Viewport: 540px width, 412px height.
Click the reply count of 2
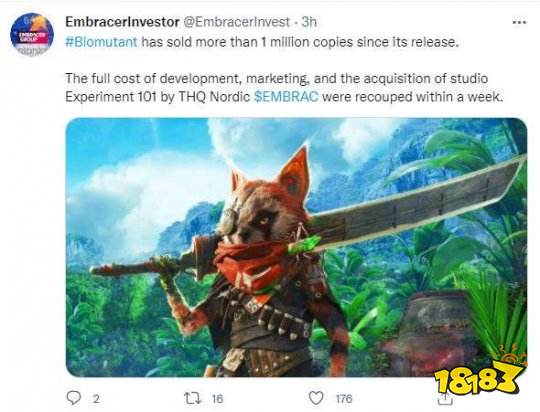96,399
